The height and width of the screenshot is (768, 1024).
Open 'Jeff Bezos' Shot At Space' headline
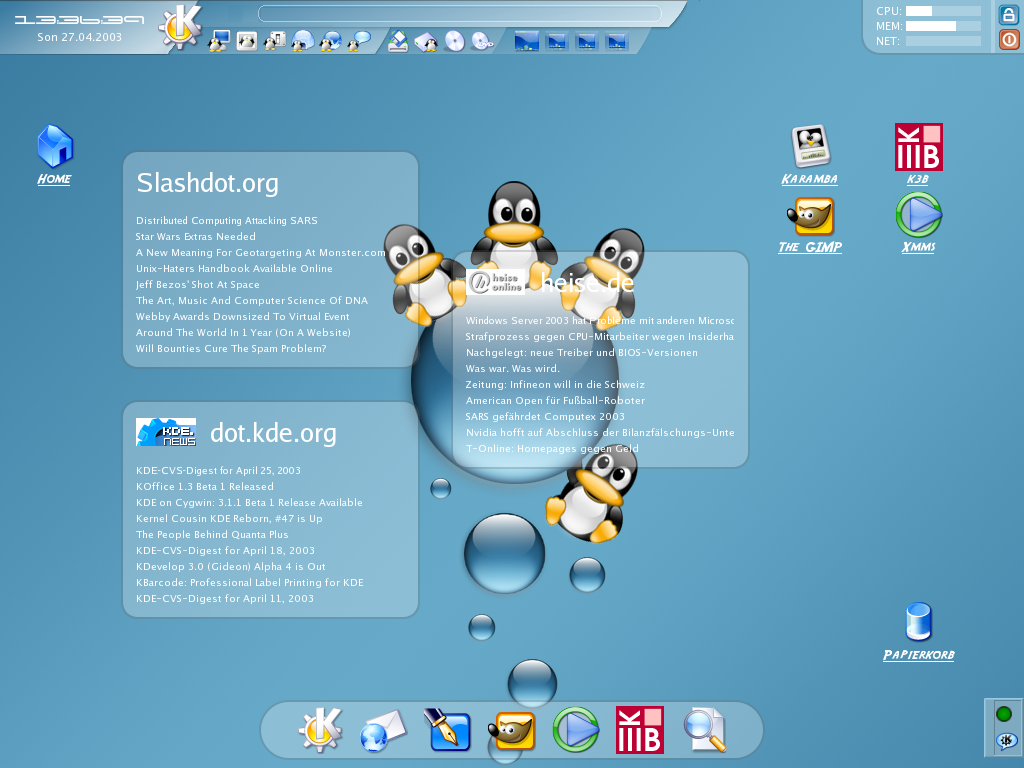(197, 285)
